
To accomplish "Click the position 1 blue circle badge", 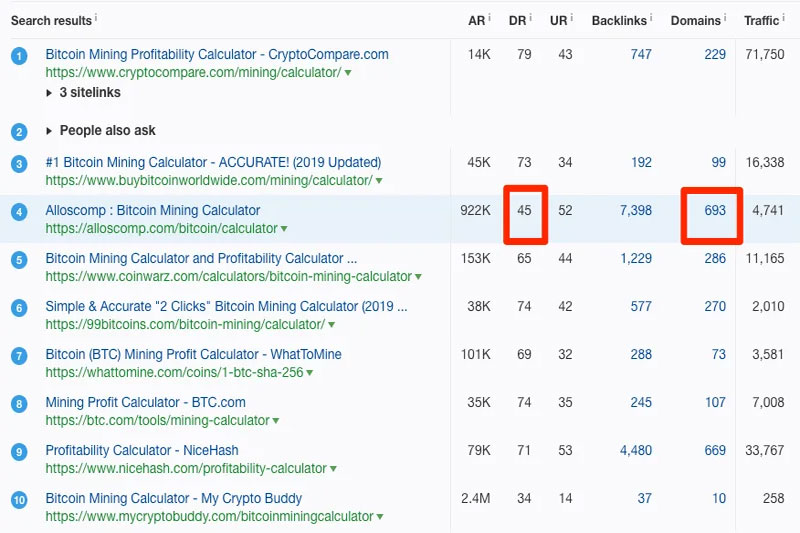I will (19, 56).
